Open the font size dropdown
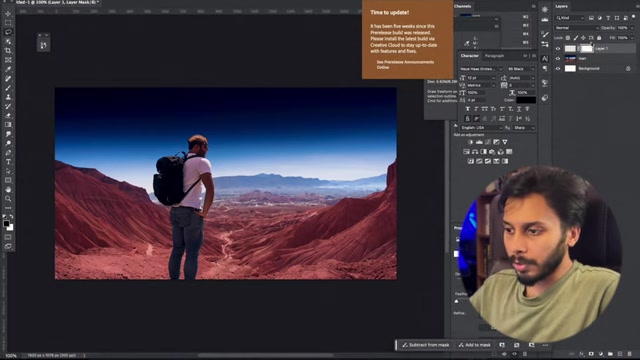The image size is (640, 360). tap(481, 78)
